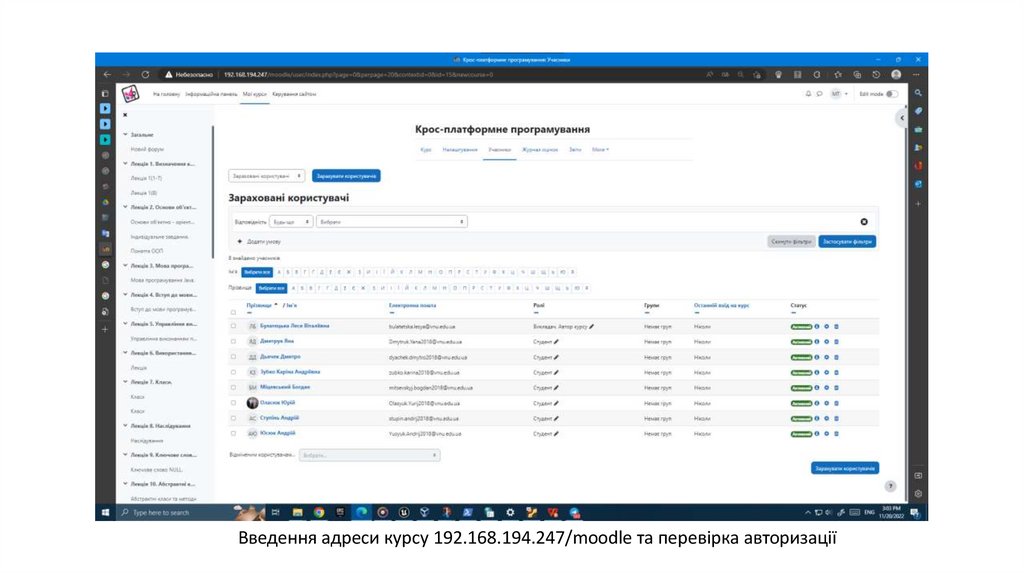Click Скинути фільтри button
Viewport: 1024px width, 574px height.
click(791, 242)
